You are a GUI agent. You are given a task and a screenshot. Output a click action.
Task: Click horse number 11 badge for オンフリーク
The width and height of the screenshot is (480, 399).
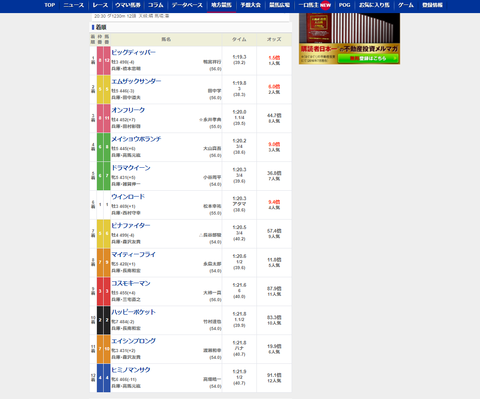coord(107,118)
